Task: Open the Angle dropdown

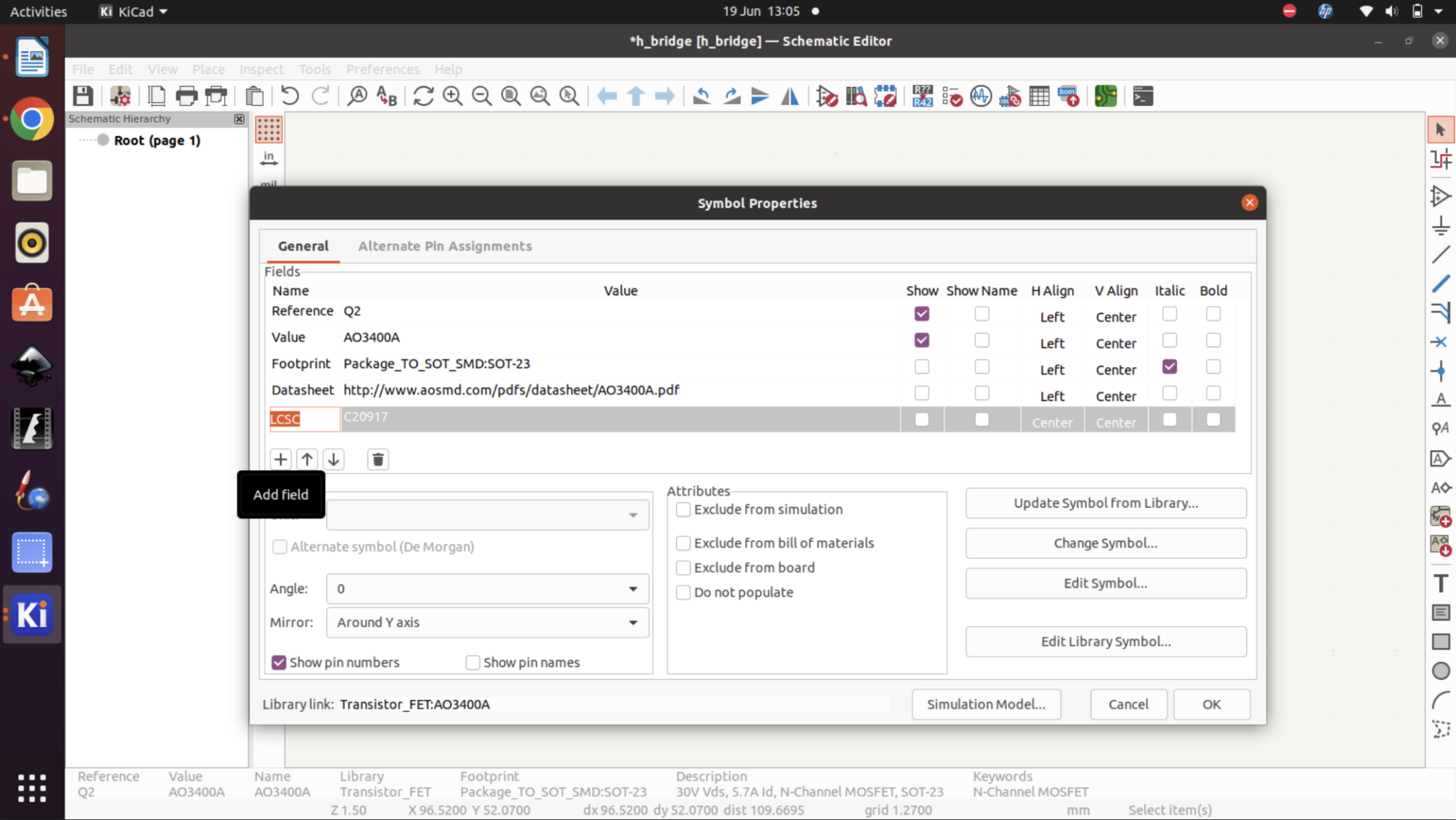Action: coord(488,589)
